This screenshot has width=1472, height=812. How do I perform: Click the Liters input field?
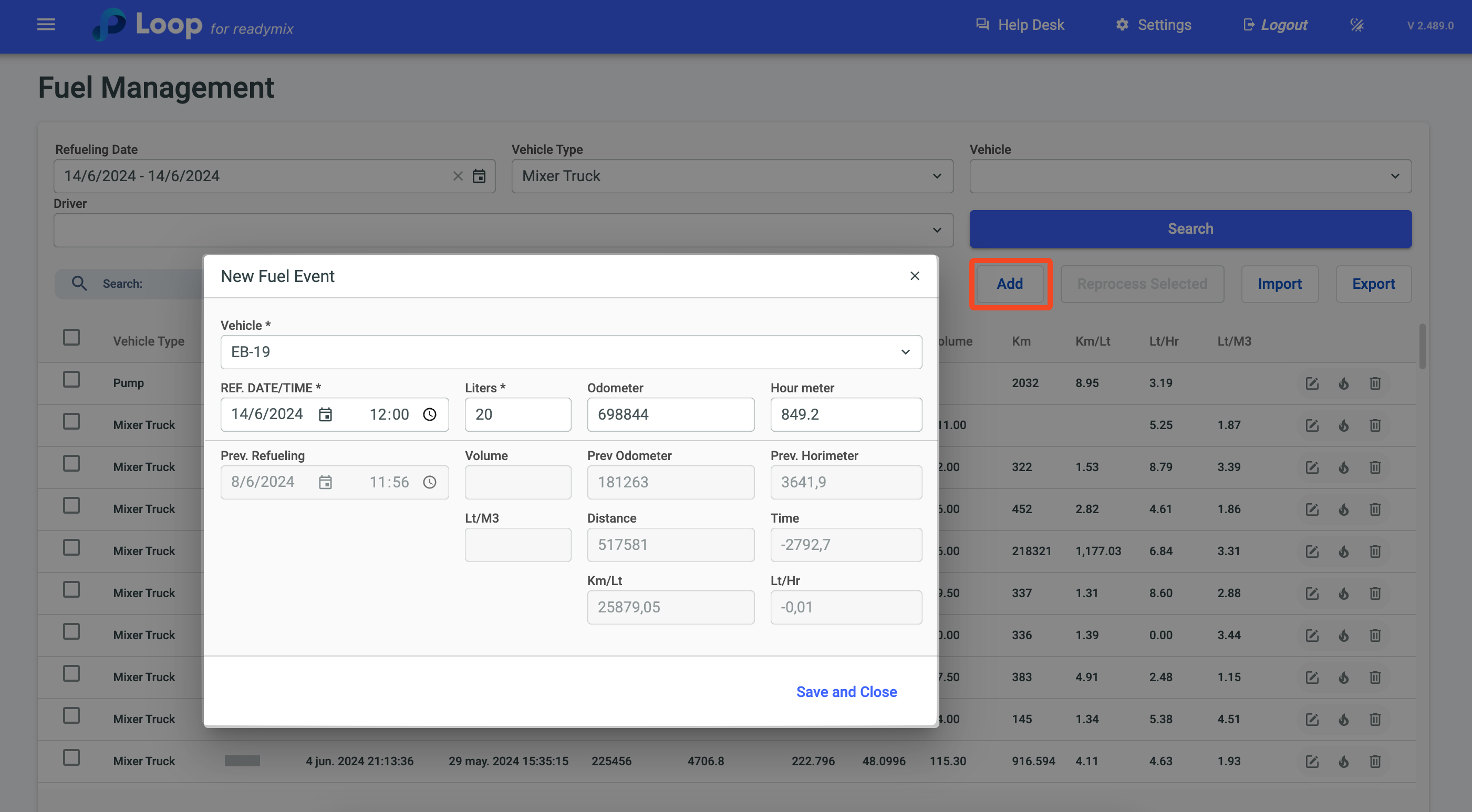(517, 414)
